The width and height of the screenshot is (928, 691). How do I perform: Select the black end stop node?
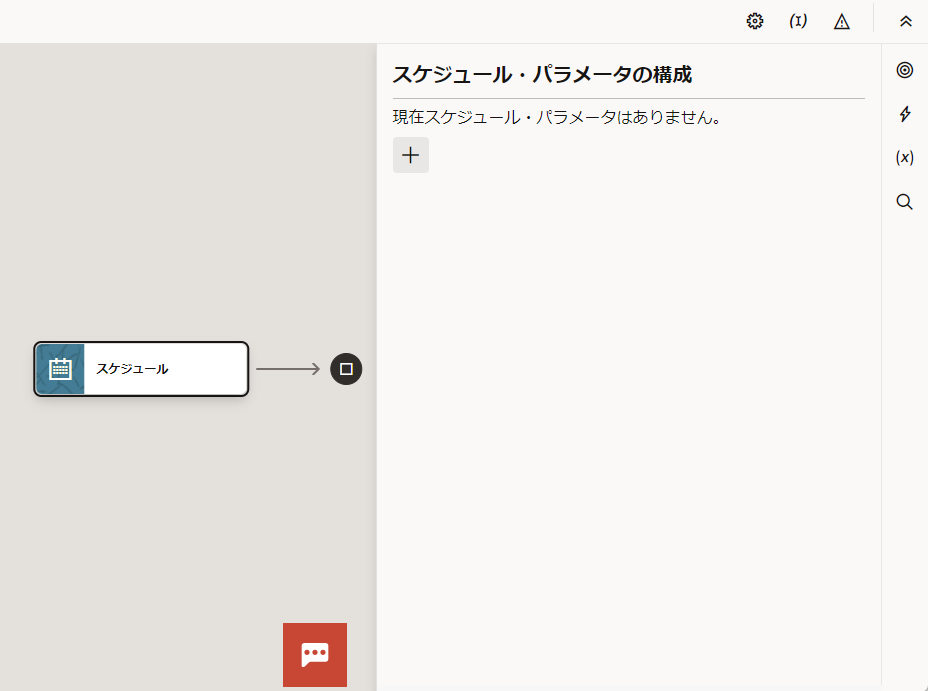coord(346,369)
